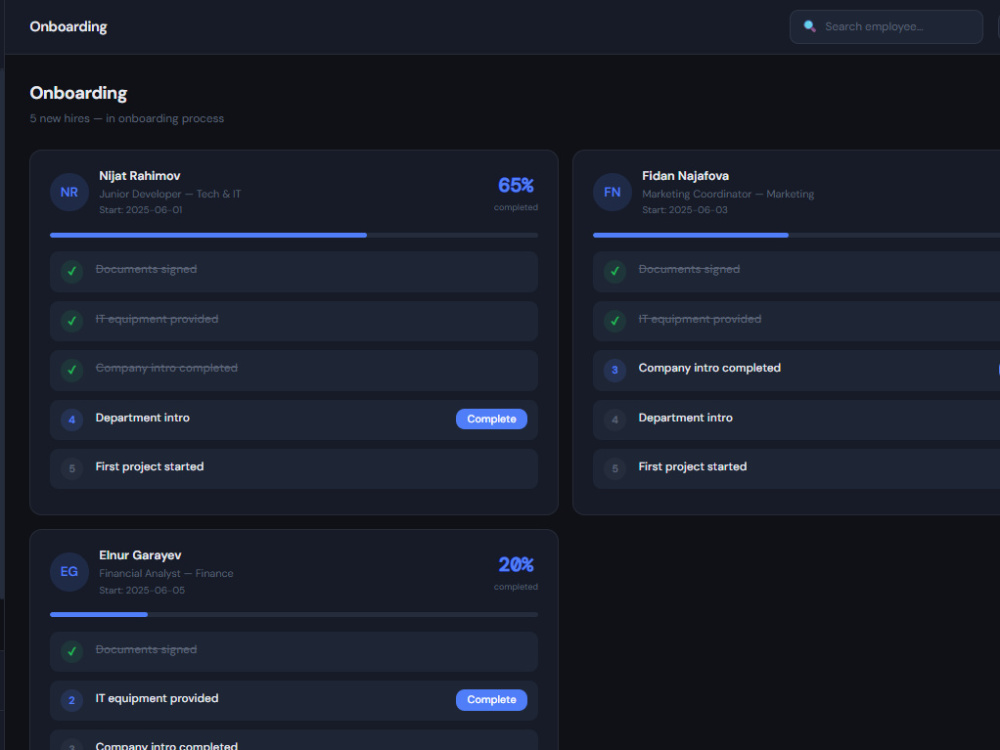1000x750 pixels.
Task: Toggle Elnur's Documents signed checkmark
Action: tap(72, 651)
